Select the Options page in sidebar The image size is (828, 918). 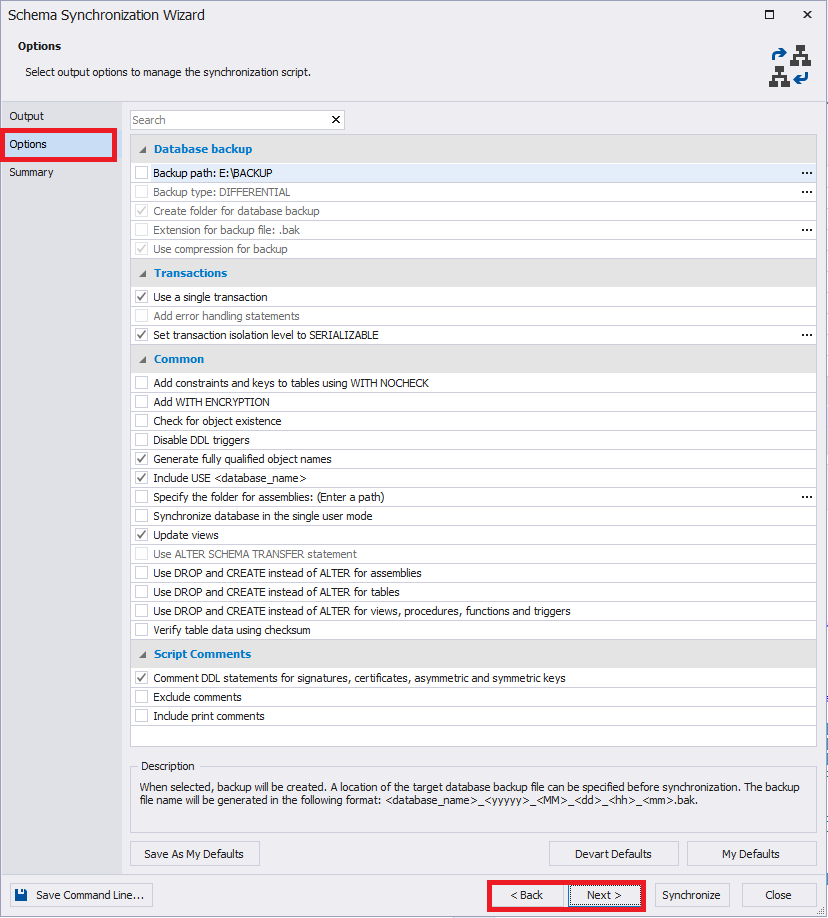[x=59, y=145]
